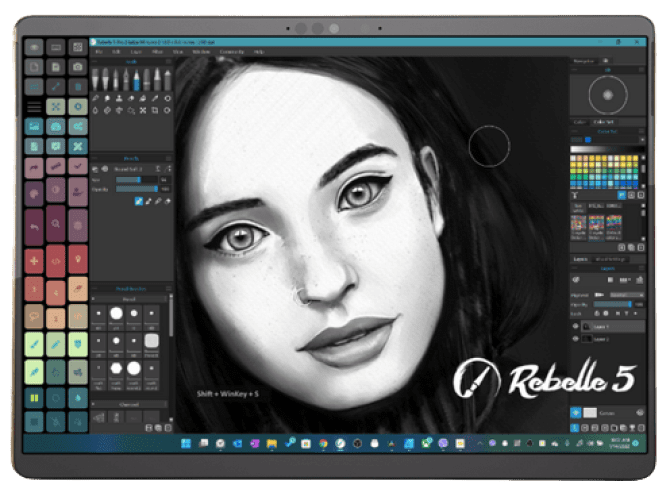Click the water drop tool icon

point(96,110)
